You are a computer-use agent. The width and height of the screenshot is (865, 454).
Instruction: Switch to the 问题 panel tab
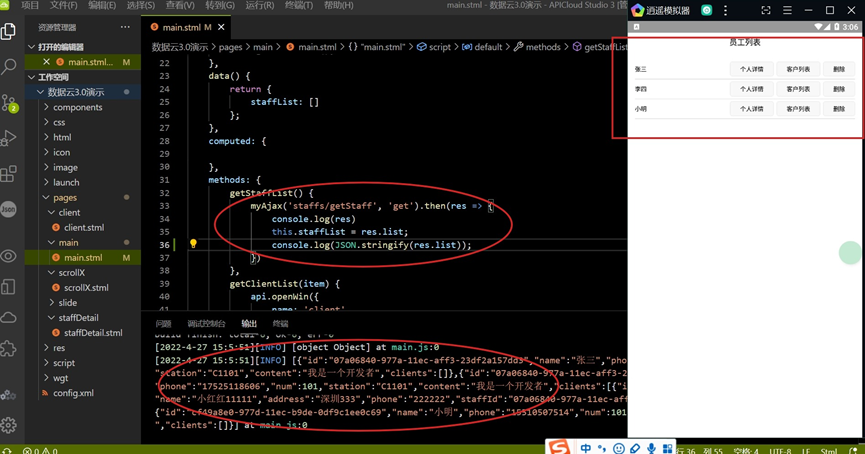click(163, 324)
